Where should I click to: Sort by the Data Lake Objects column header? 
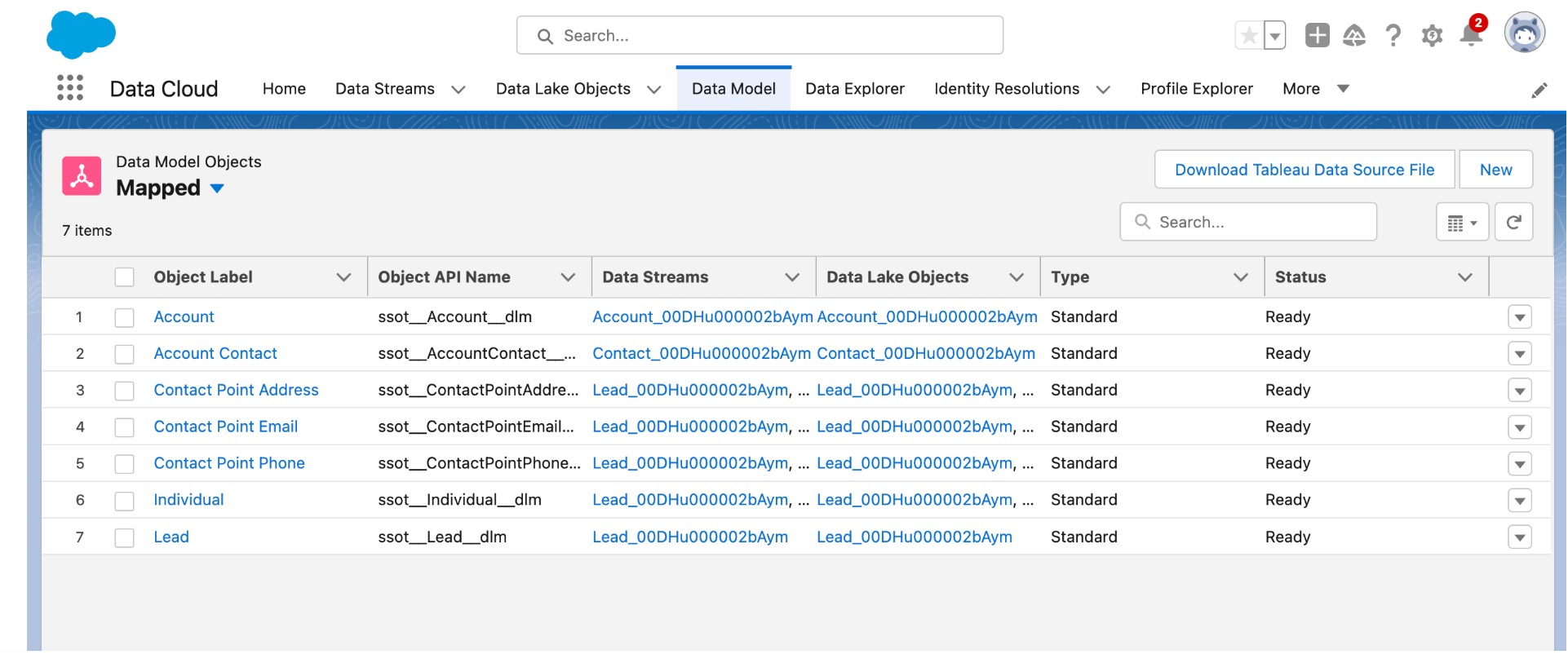[x=897, y=277]
